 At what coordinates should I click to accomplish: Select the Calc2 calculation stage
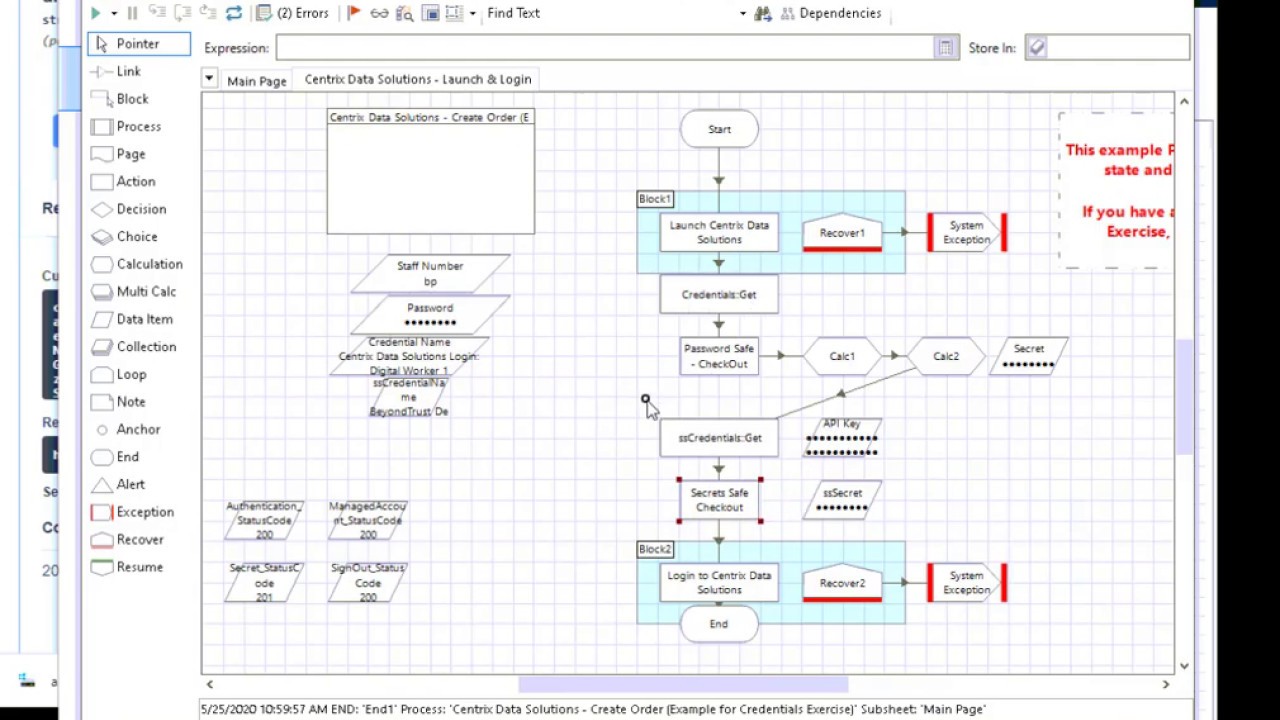pos(945,356)
